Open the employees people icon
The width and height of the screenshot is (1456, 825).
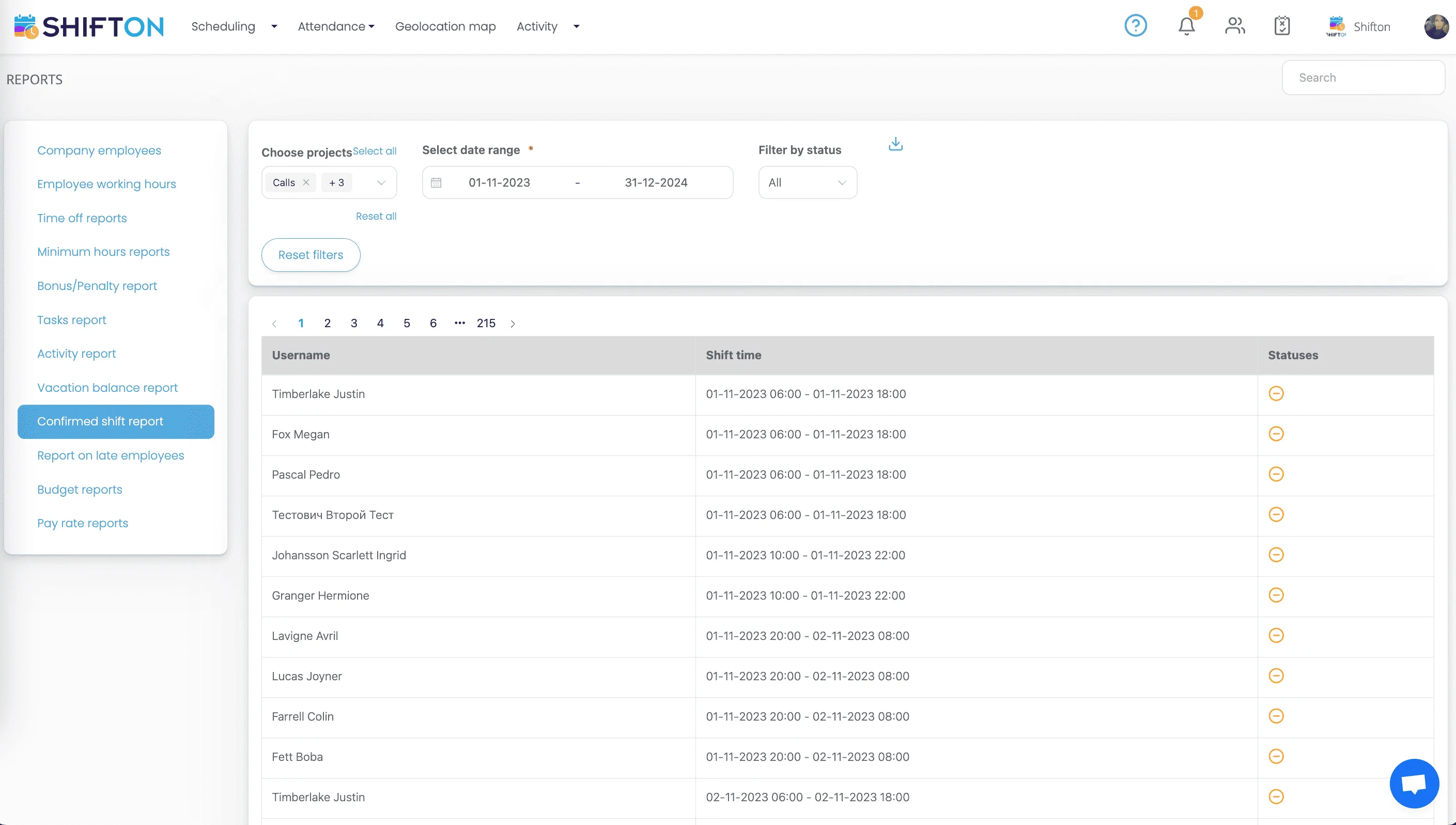(x=1234, y=26)
